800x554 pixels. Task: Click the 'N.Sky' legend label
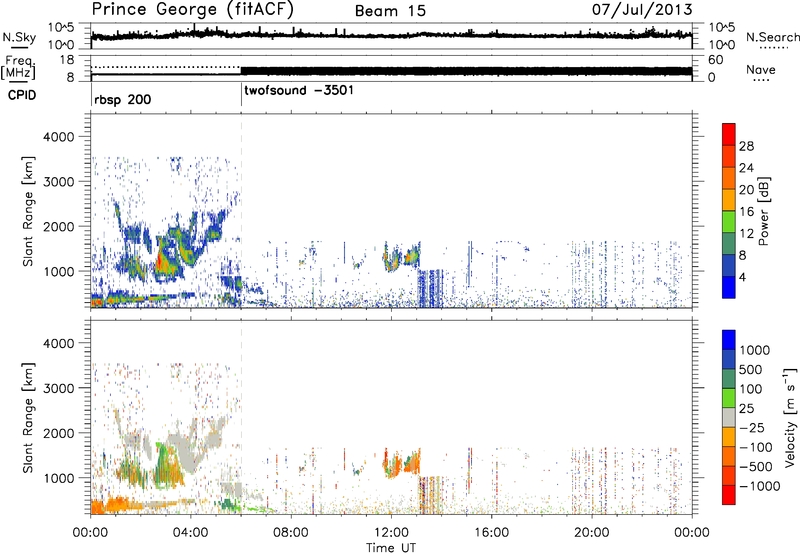19,38
